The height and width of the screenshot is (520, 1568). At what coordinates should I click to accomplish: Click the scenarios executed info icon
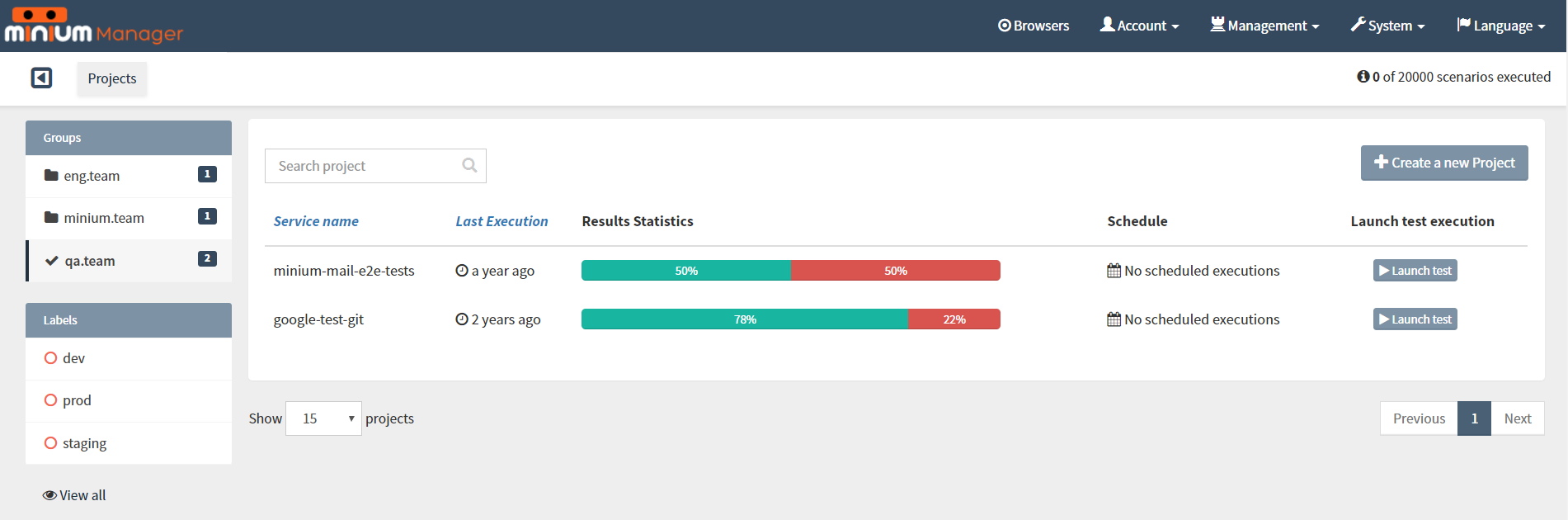tap(1363, 76)
